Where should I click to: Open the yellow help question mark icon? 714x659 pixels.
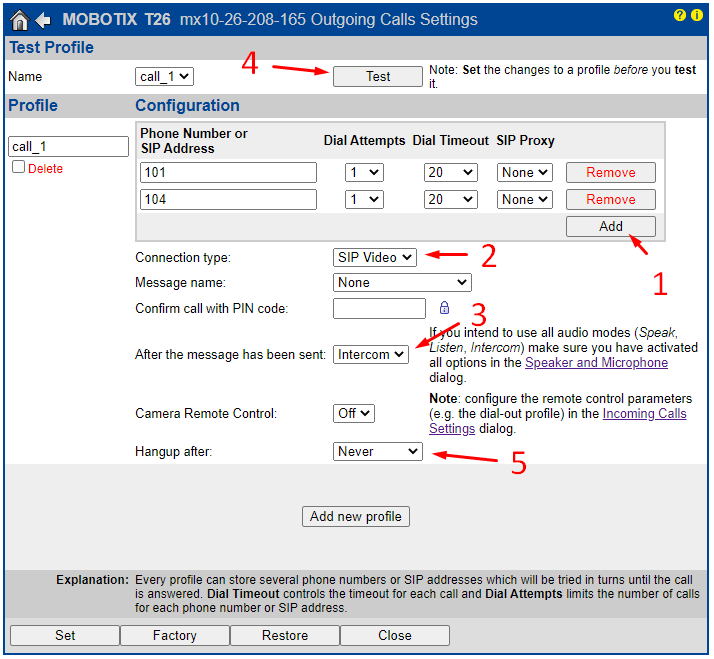pos(680,16)
